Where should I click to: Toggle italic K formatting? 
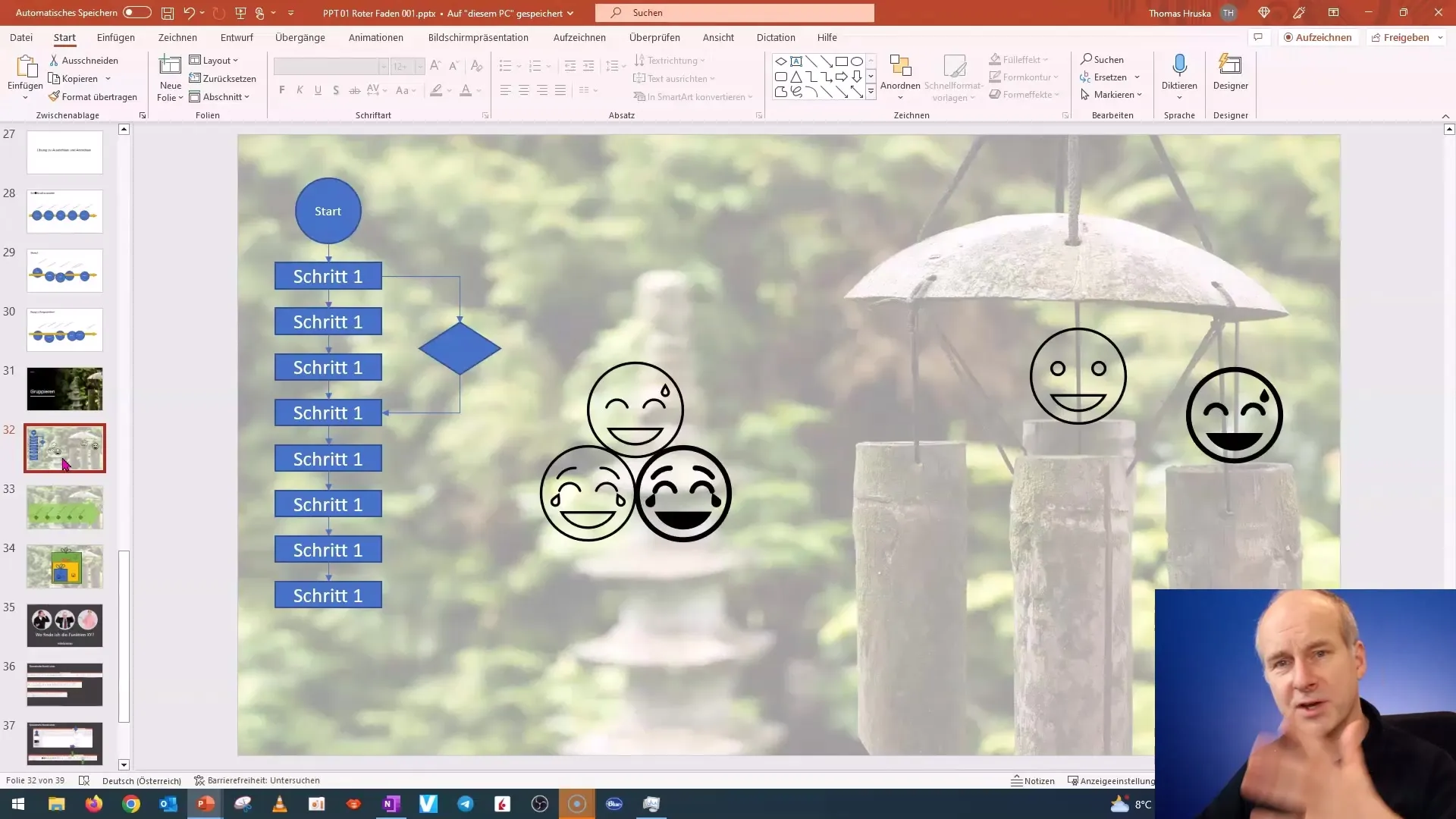(x=300, y=90)
